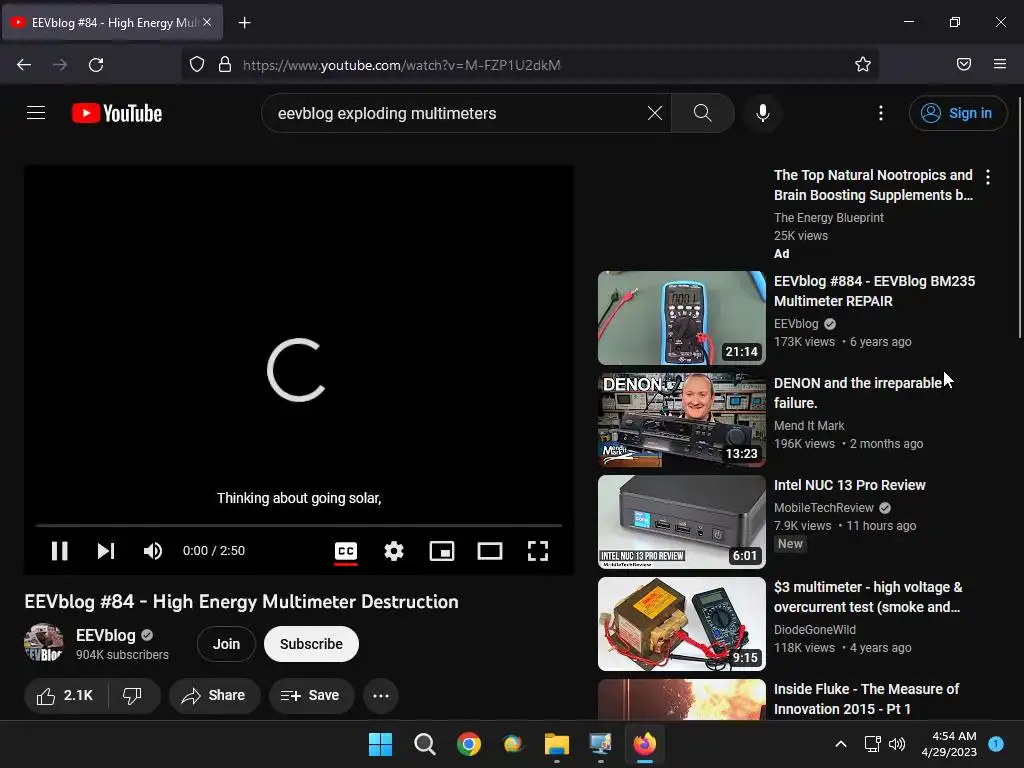Image resolution: width=1024 pixels, height=768 pixels.
Task: Open taskbar search
Action: coord(424,744)
